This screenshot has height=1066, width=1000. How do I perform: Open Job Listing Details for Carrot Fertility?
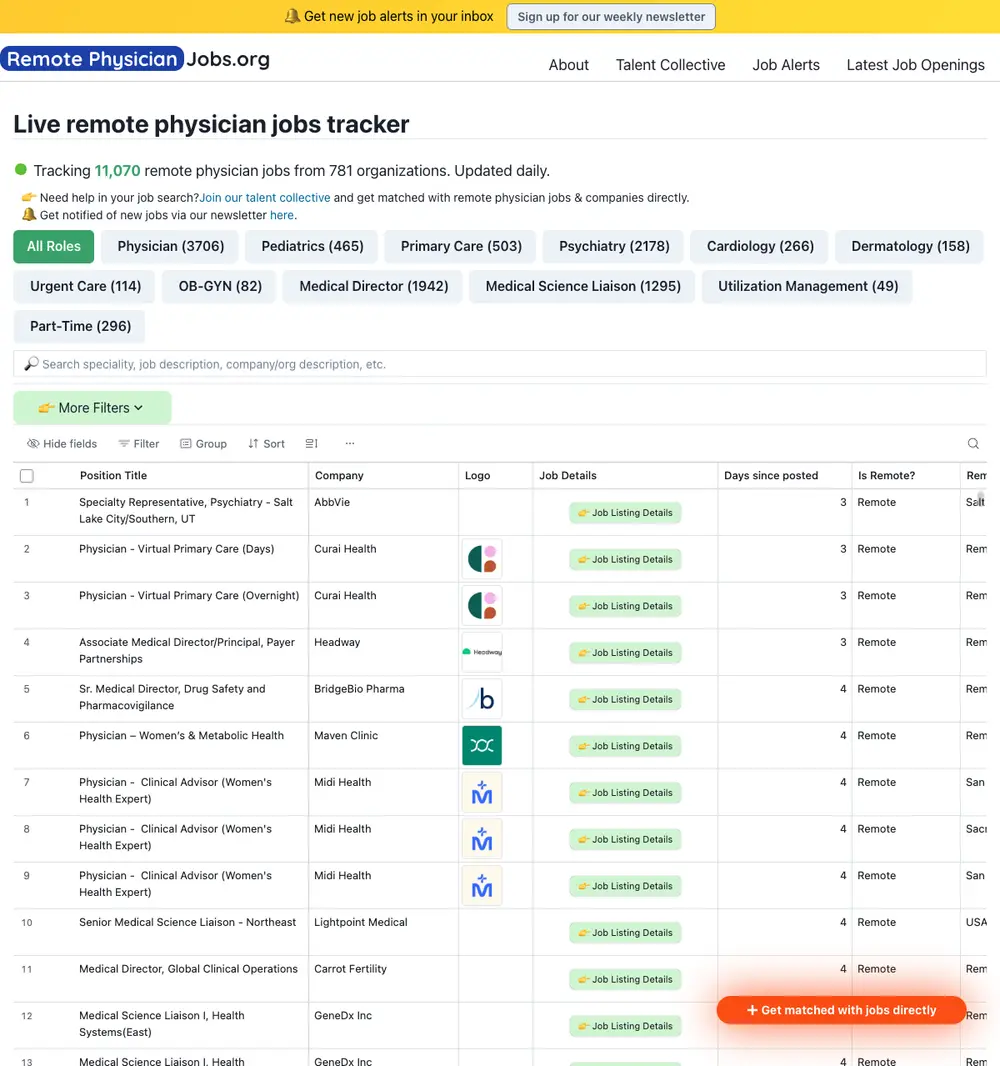tap(625, 980)
